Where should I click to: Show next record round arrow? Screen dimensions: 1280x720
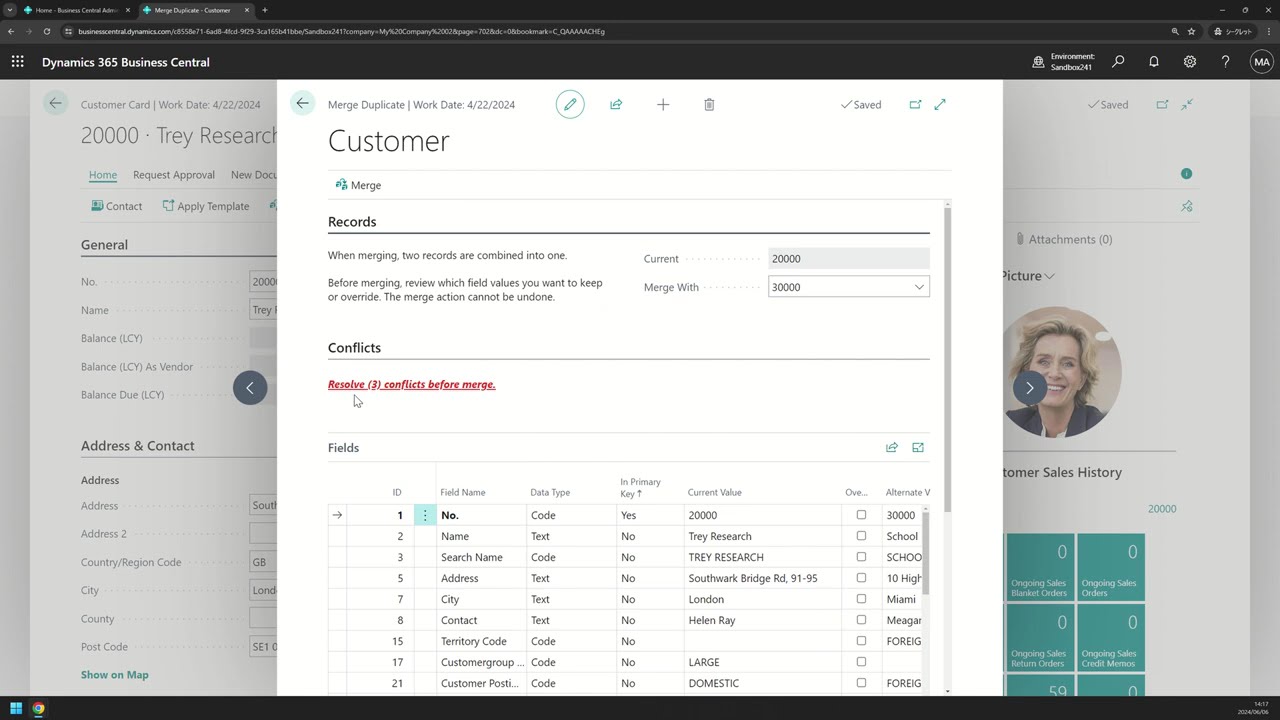(x=1029, y=388)
